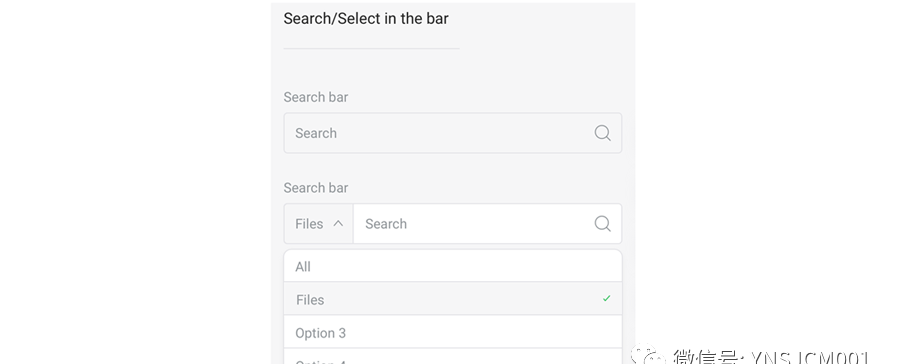
Task: Choose the checked Files option in the list
Action: 453,299
